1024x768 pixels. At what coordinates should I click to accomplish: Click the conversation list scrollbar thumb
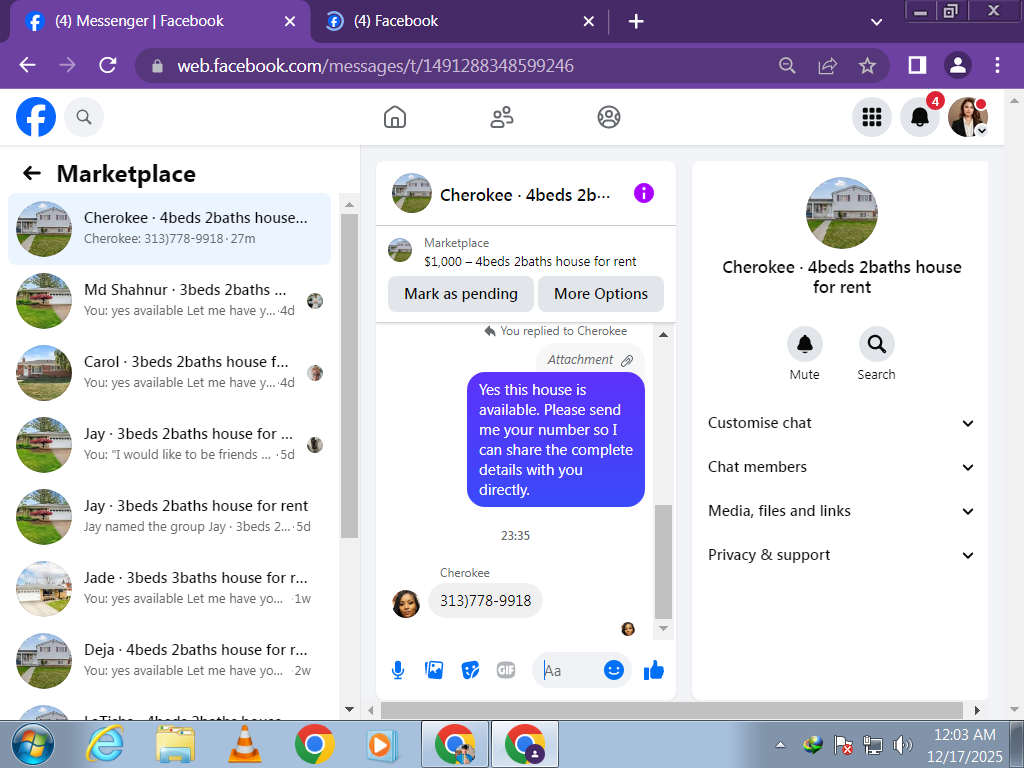349,376
